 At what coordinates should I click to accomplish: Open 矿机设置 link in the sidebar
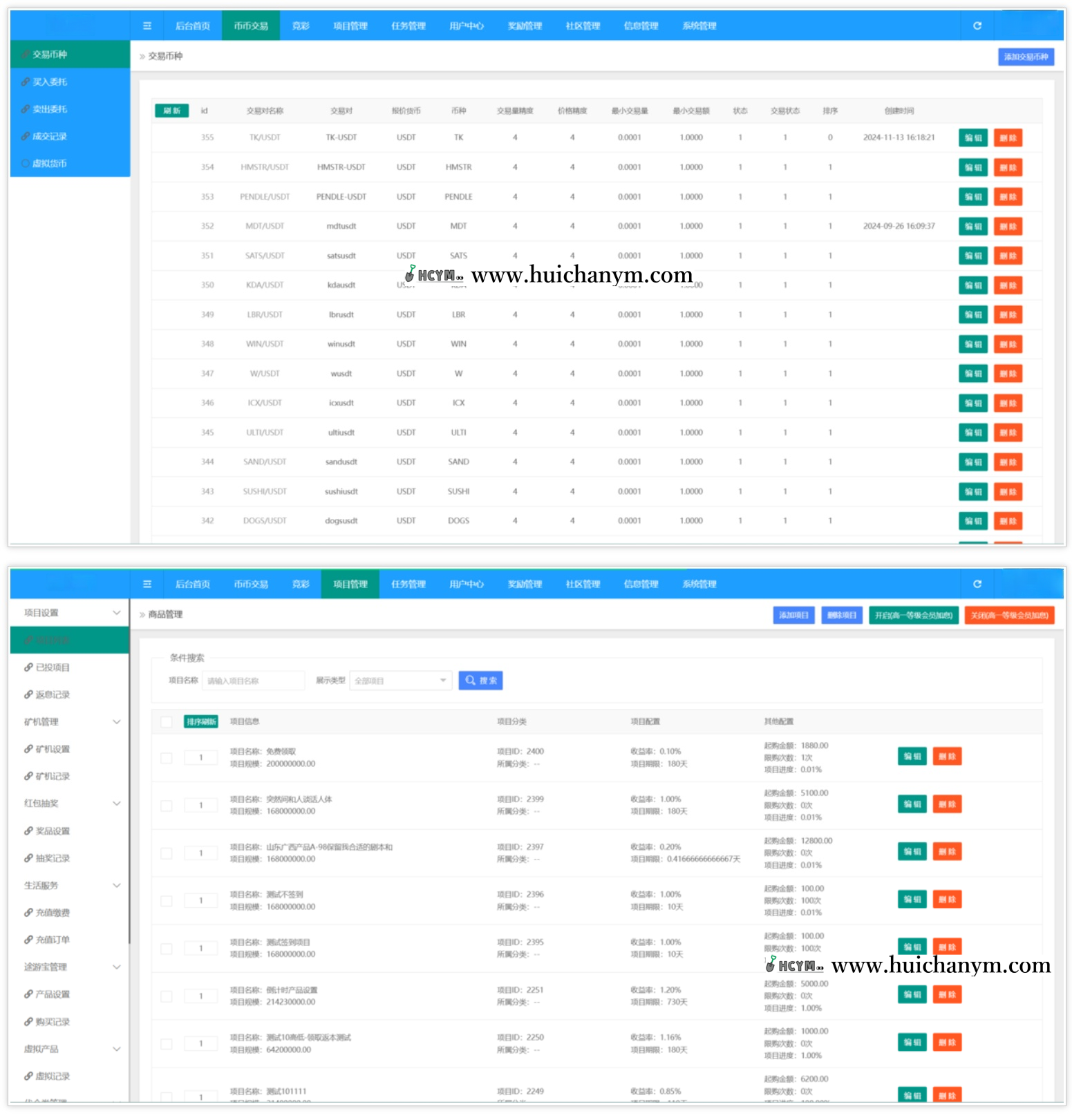point(53,749)
